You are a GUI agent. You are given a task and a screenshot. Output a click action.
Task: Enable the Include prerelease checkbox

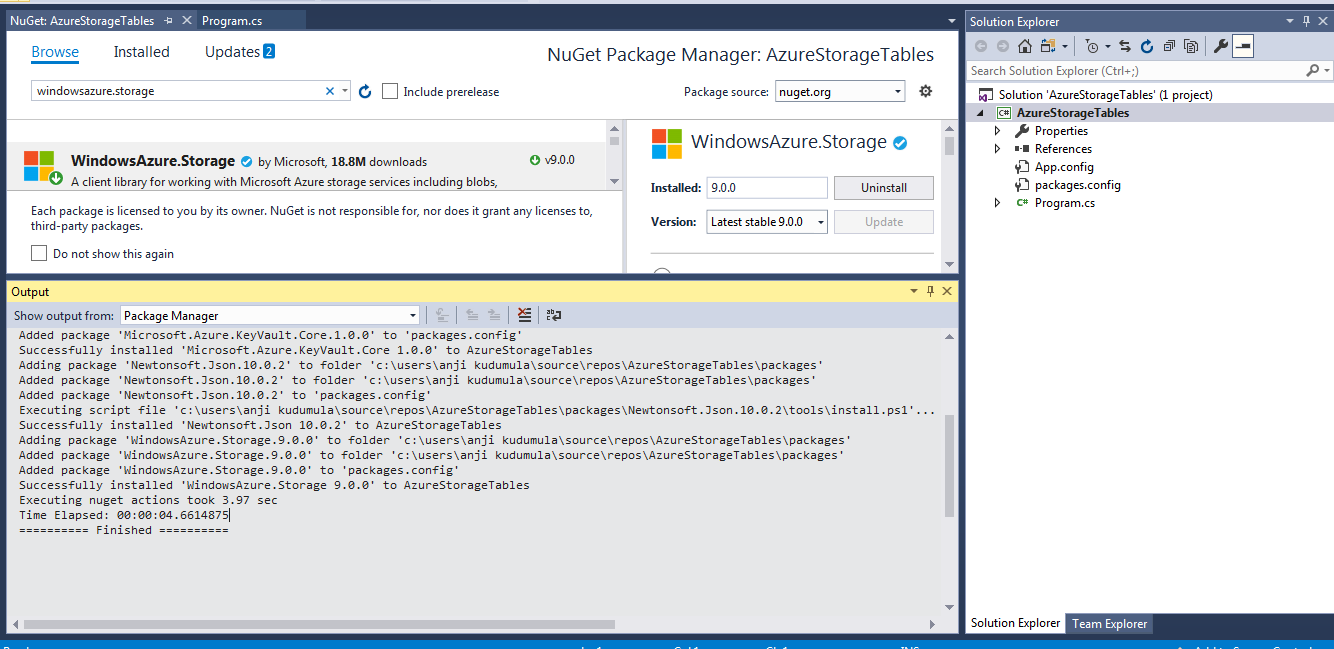pos(389,91)
